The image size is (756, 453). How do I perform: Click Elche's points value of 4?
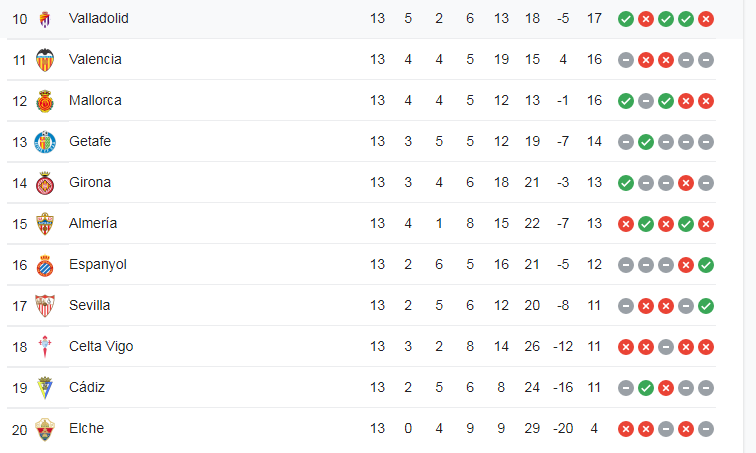coord(595,428)
